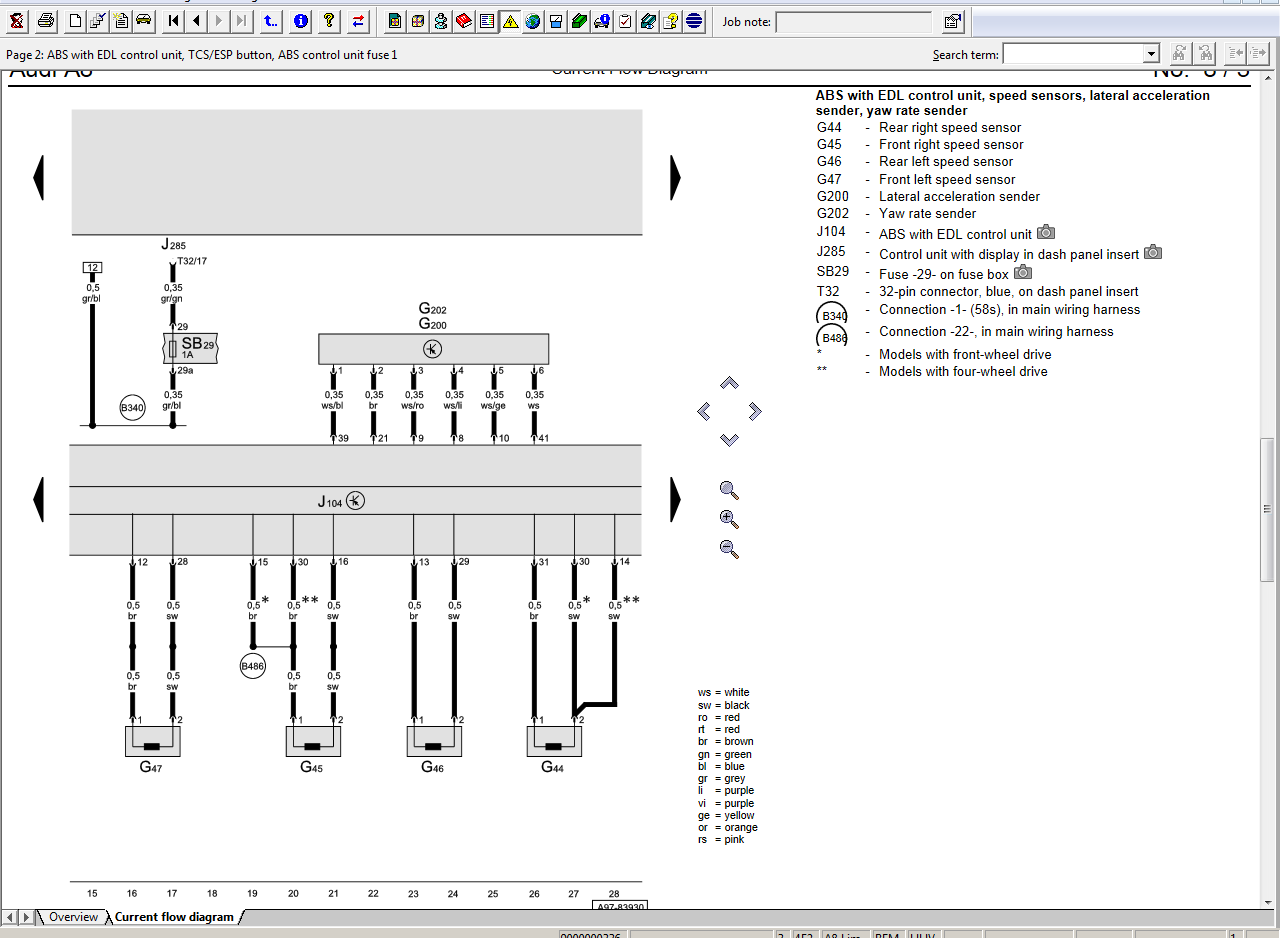Viewport: 1280px width, 938px height.
Task: Zoom out with the minus magnifier
Action: click(x=729, y=548)
